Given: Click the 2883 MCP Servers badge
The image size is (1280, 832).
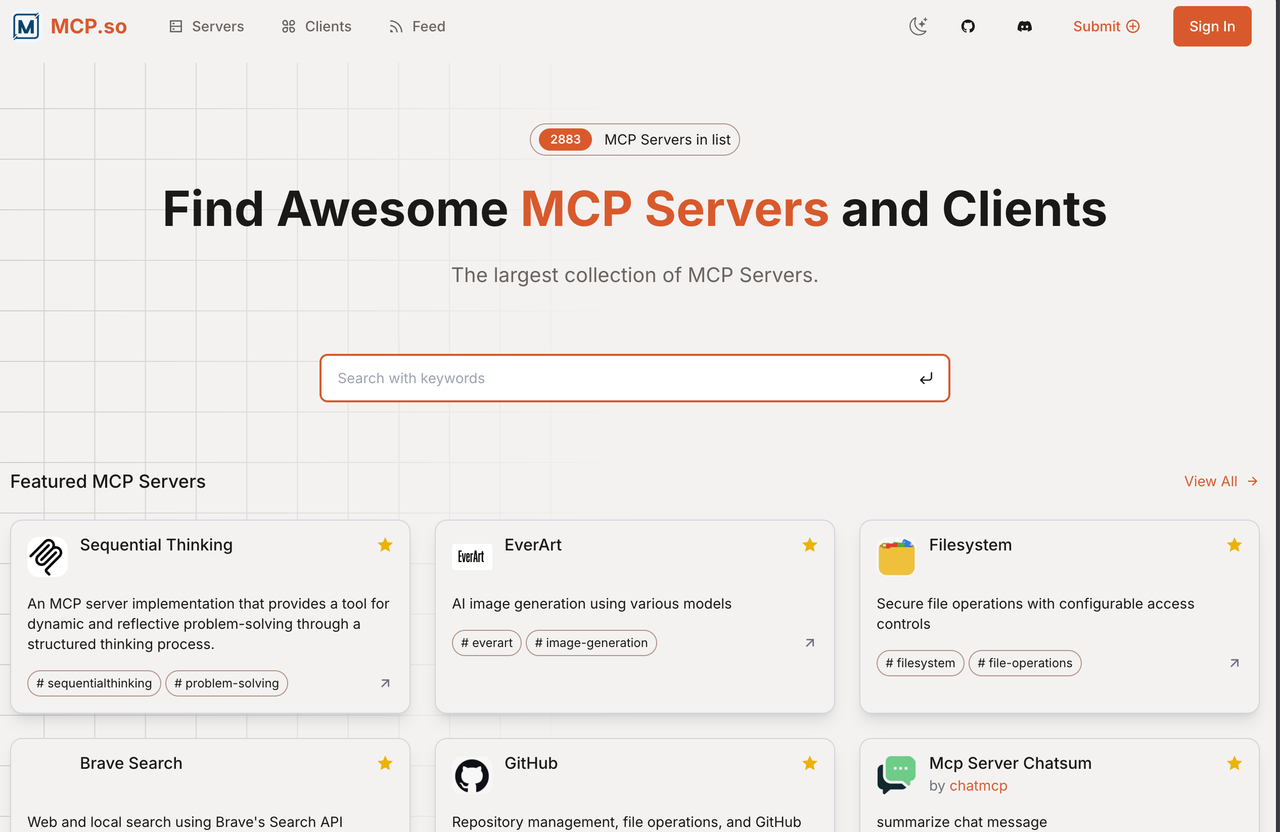Looking at the screenshot, I should (x=635, y=140).
